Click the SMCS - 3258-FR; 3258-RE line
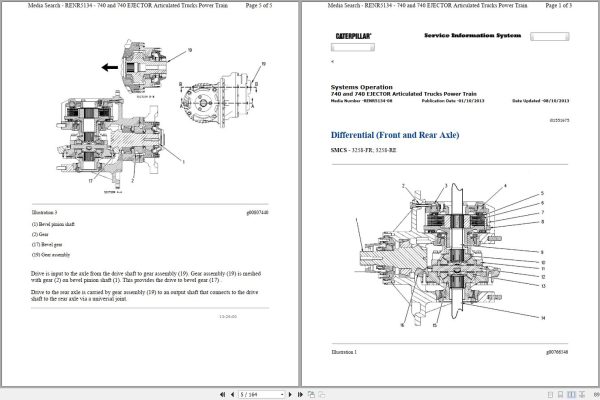This screenshot has height=400, width=600. [x=364, y=150]
